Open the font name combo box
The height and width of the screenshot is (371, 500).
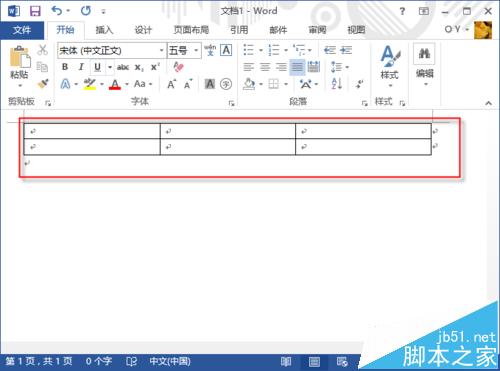(112, 51)
